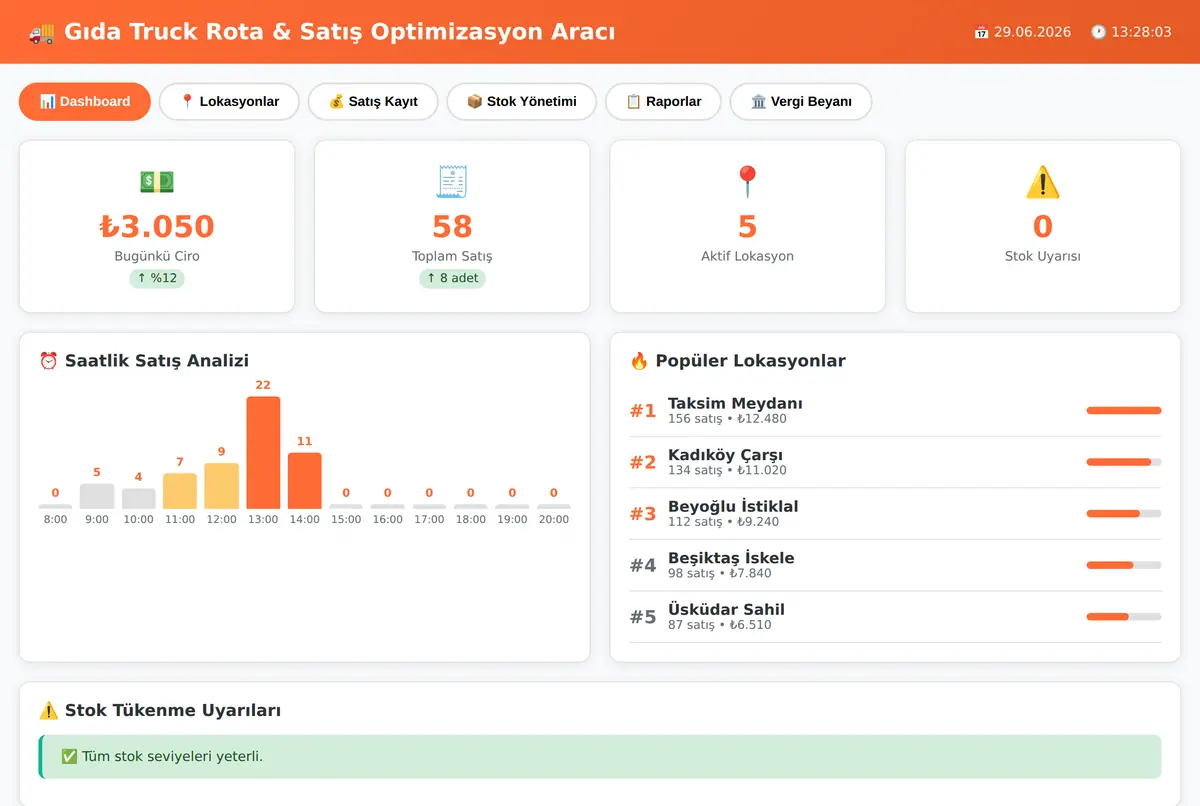
Task: Click the 13:28:03 time in header
Action: pyautogui.click(x=1141, y=32)
